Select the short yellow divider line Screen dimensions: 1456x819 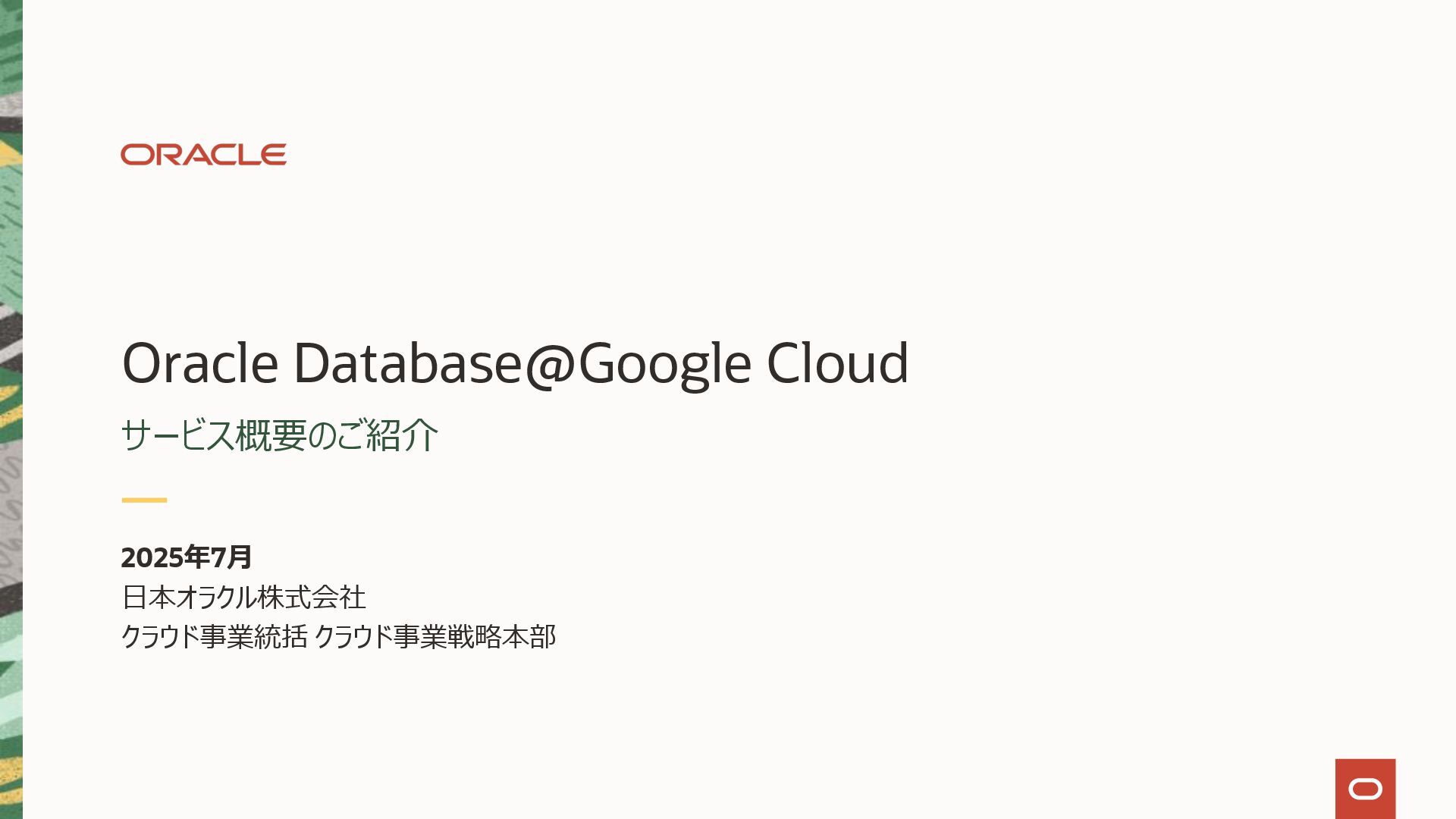pos(144,500)
